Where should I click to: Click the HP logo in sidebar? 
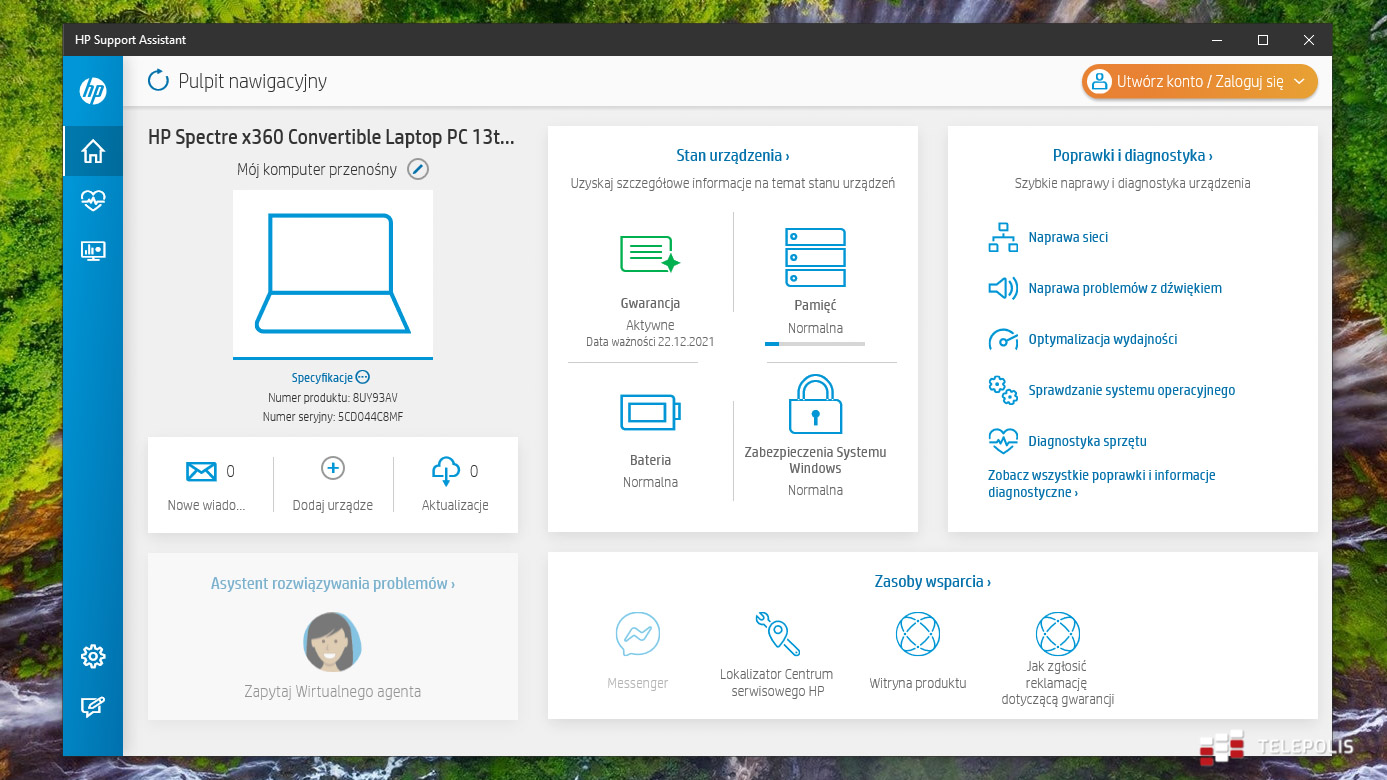[x=93, y=91]
